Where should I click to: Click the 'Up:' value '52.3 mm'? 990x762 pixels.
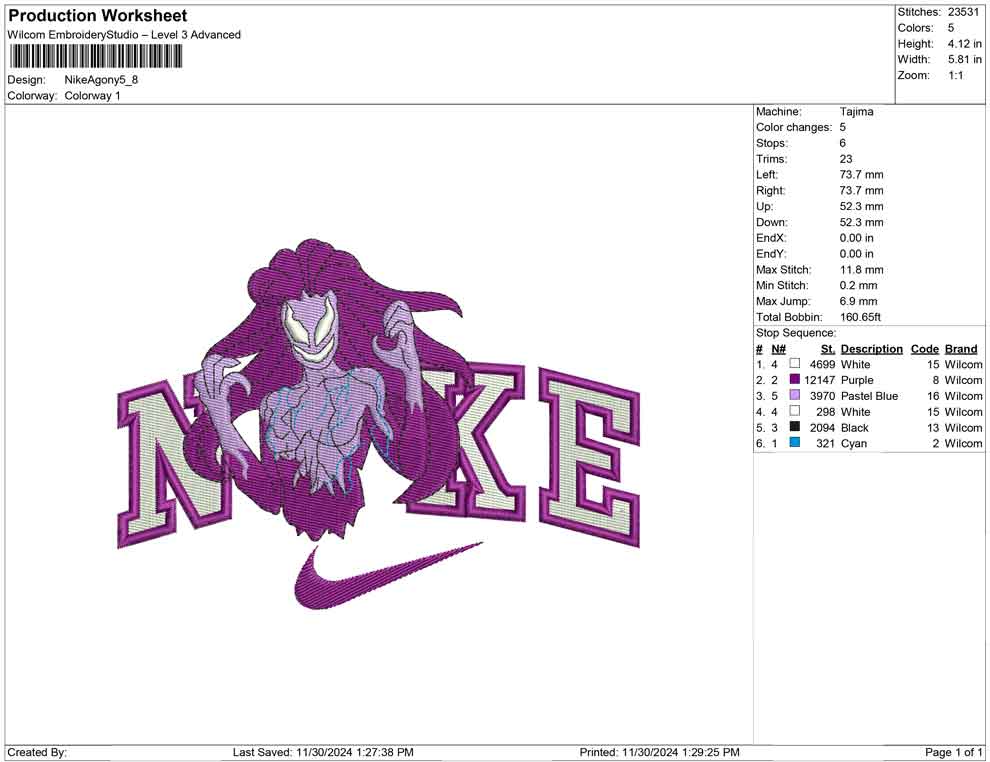(861, 206)
